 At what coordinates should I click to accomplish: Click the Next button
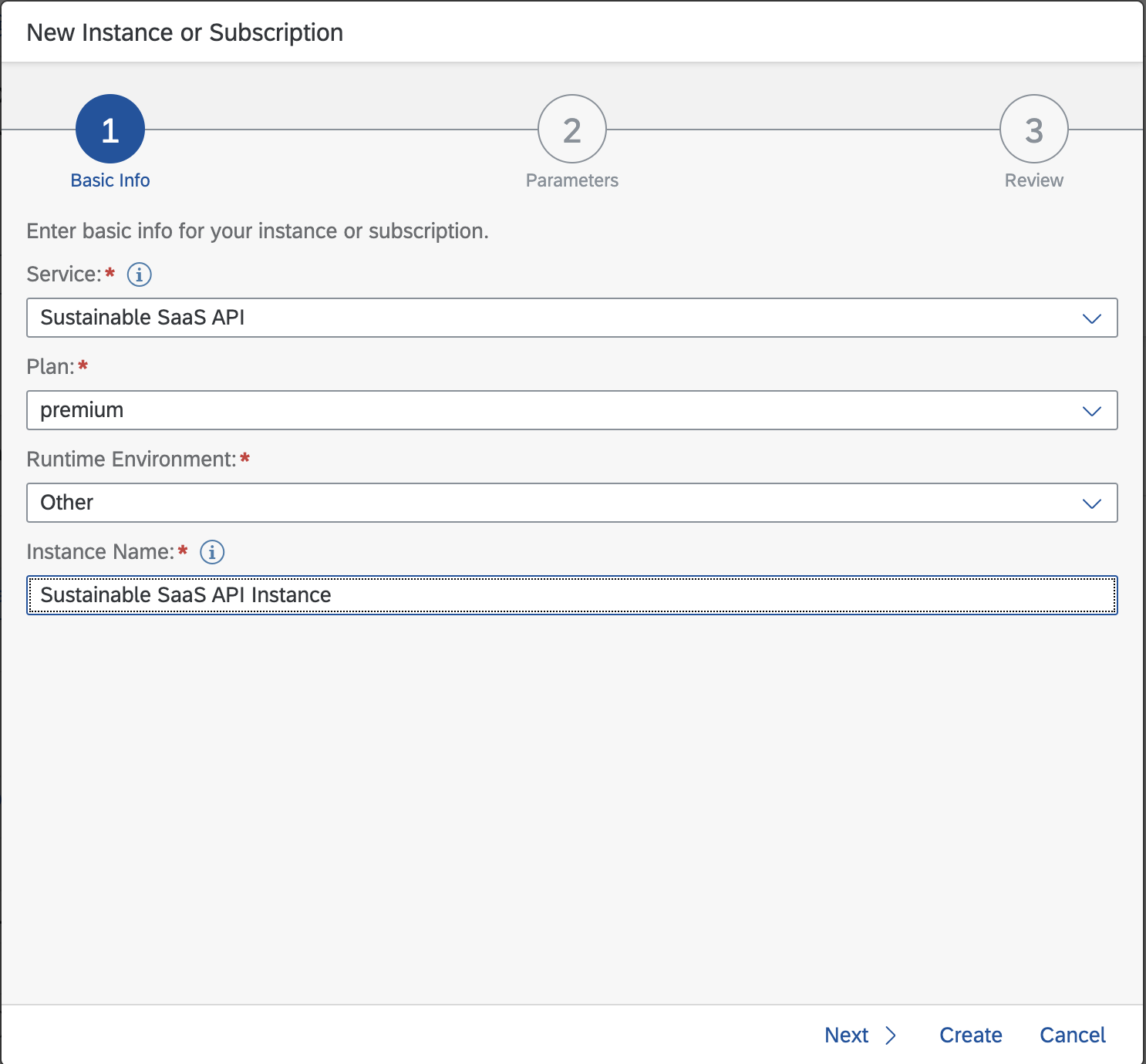click(x=860, y=1035)
